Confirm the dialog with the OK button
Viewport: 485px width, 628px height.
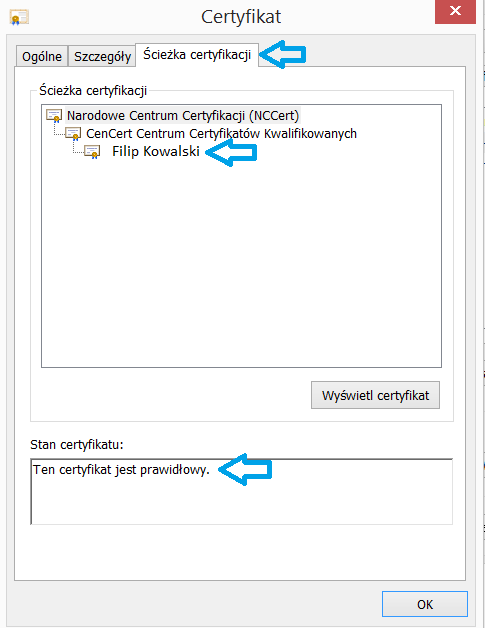(x=425, y=604)
